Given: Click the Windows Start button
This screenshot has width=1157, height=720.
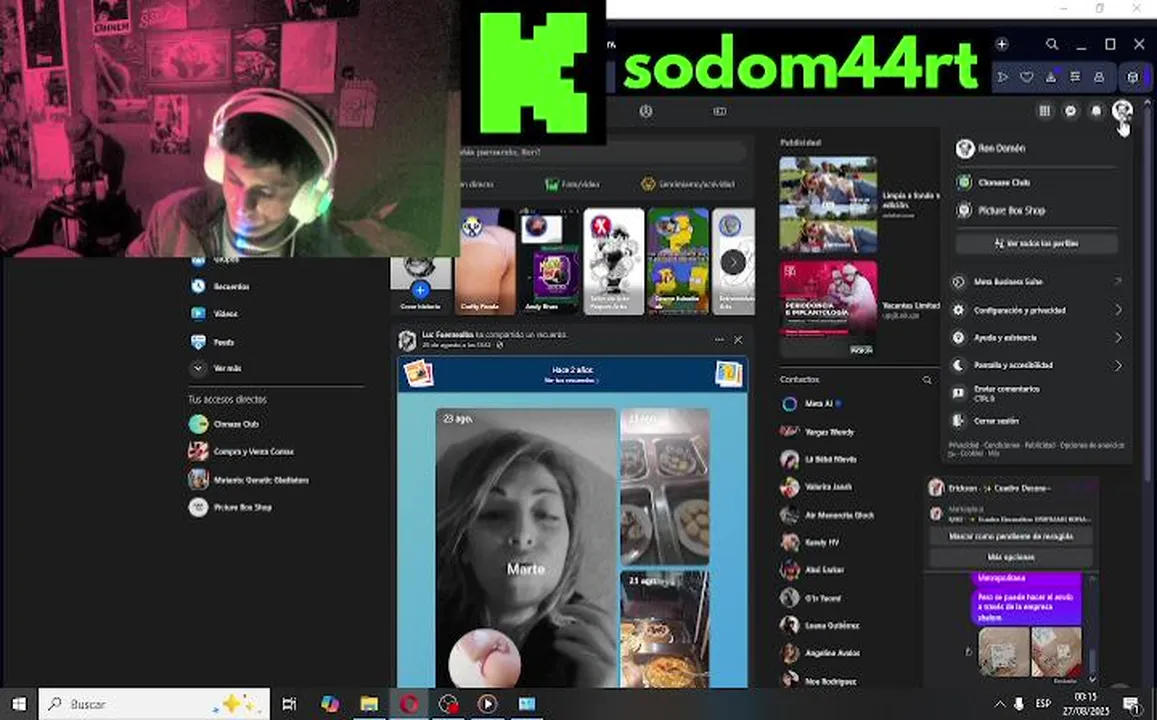Looking at the screenshot, I should pos(18,704).
